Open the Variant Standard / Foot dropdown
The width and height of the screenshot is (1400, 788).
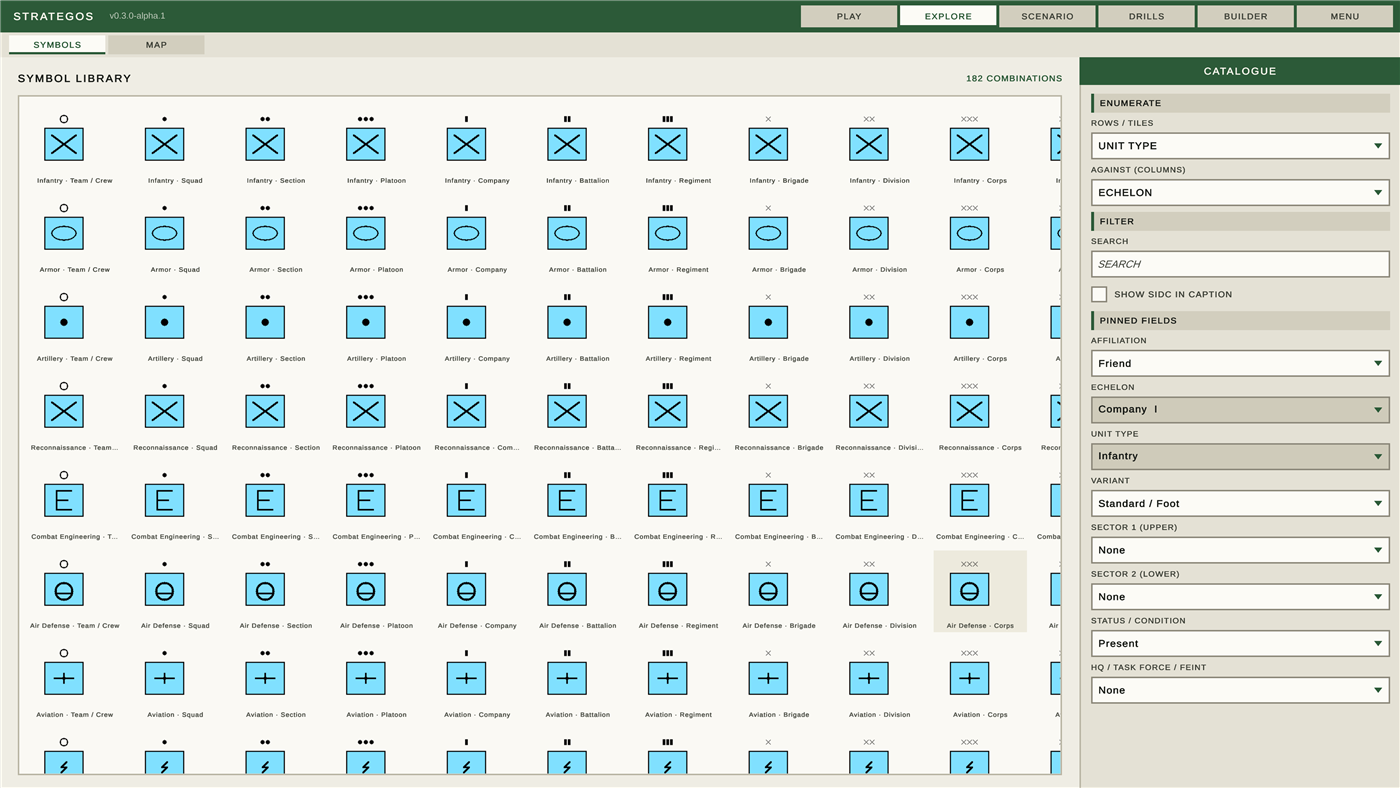point(1240,503)
